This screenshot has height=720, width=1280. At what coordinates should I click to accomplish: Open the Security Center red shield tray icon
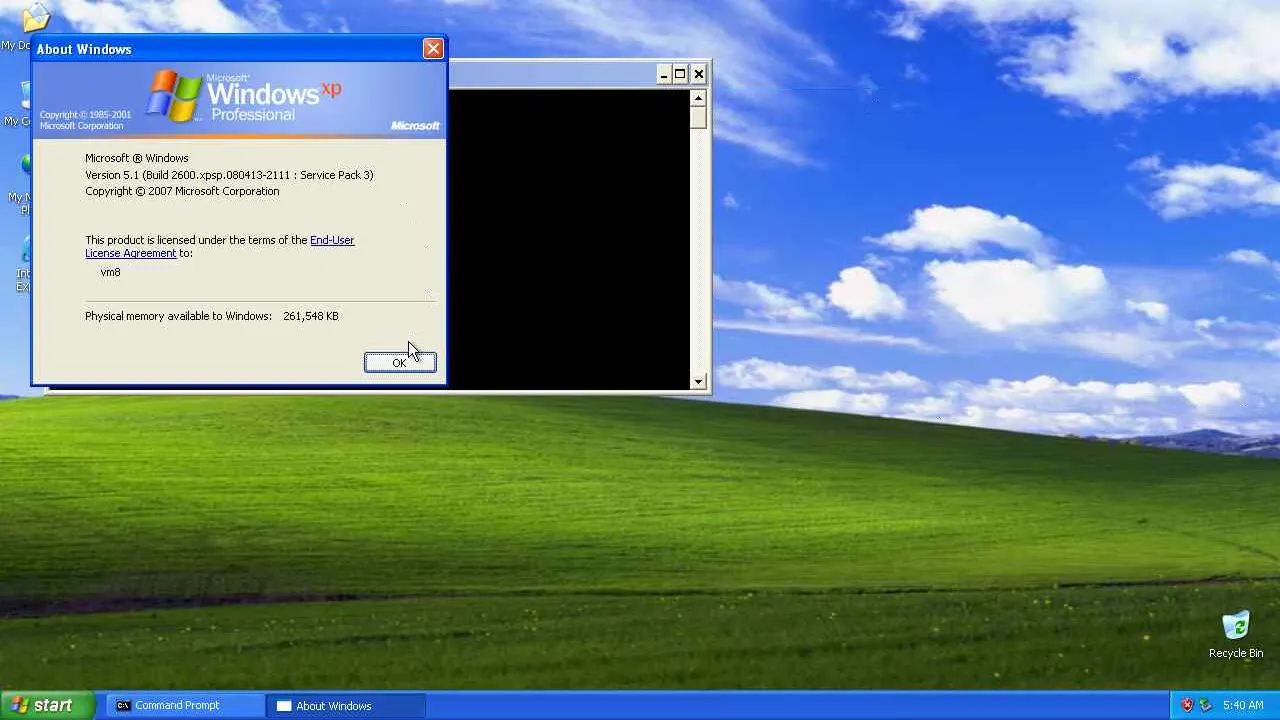(1187, 705)
